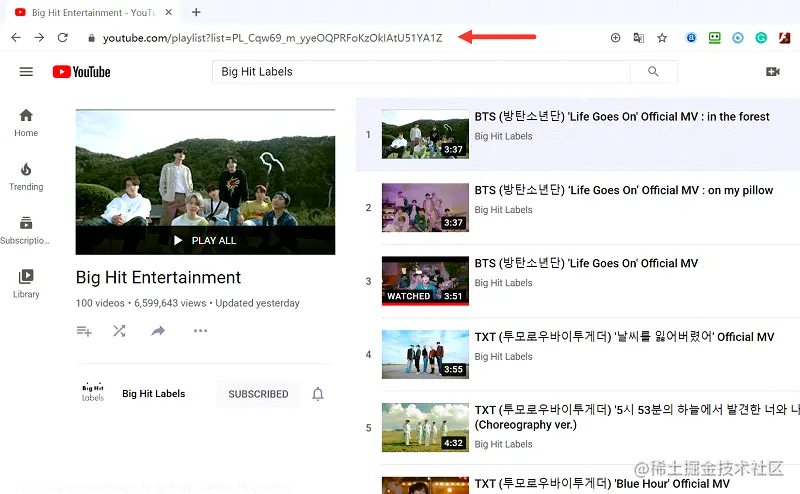Reload the page with the refresh icon
800x494 pixels.
63,37
